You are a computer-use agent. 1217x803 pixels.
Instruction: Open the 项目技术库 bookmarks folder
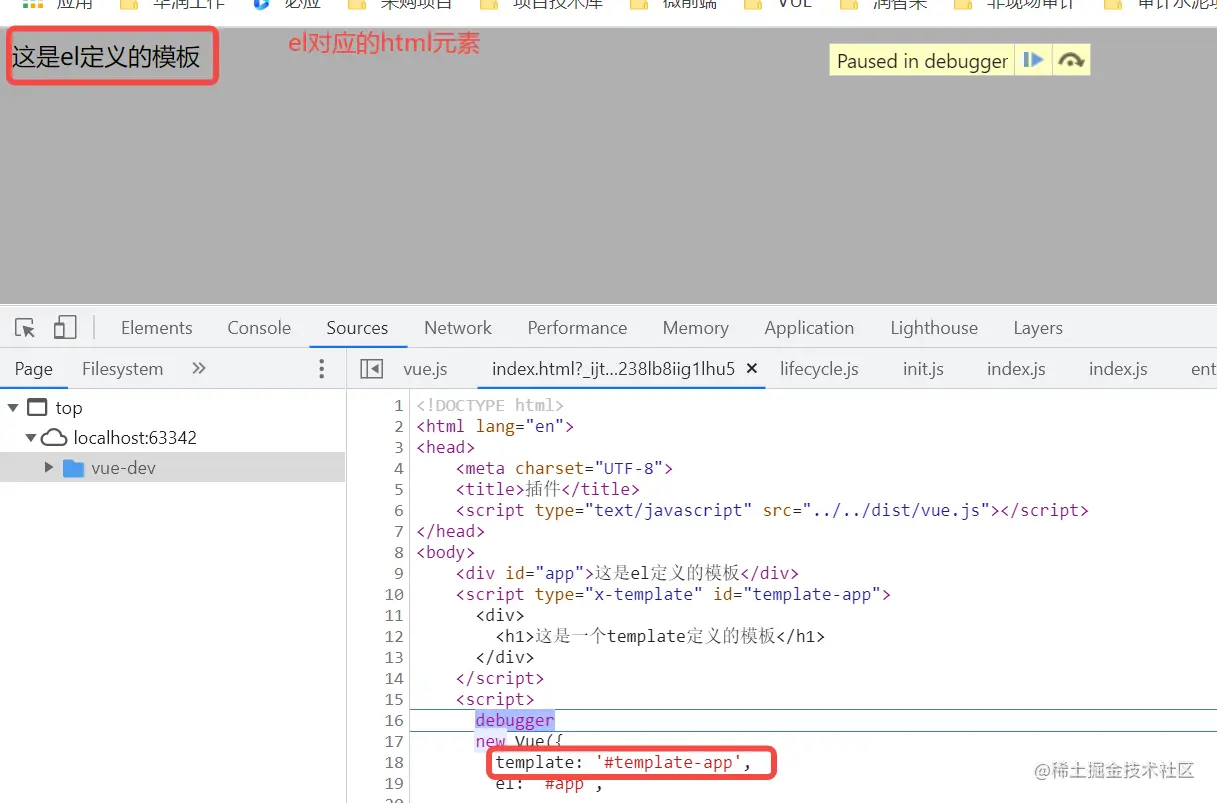click(x=541, y=4)
